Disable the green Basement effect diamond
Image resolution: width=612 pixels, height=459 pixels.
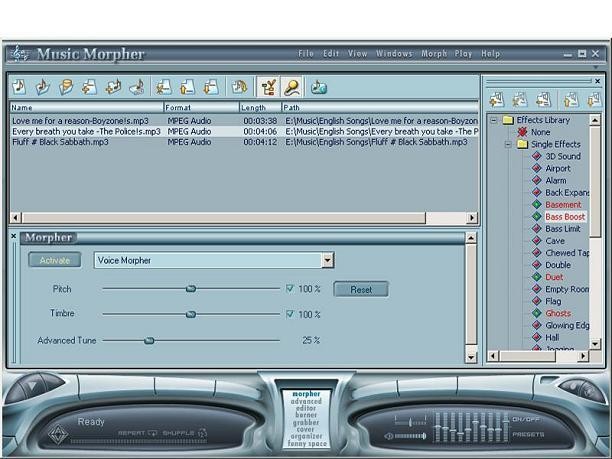point(537,205)
